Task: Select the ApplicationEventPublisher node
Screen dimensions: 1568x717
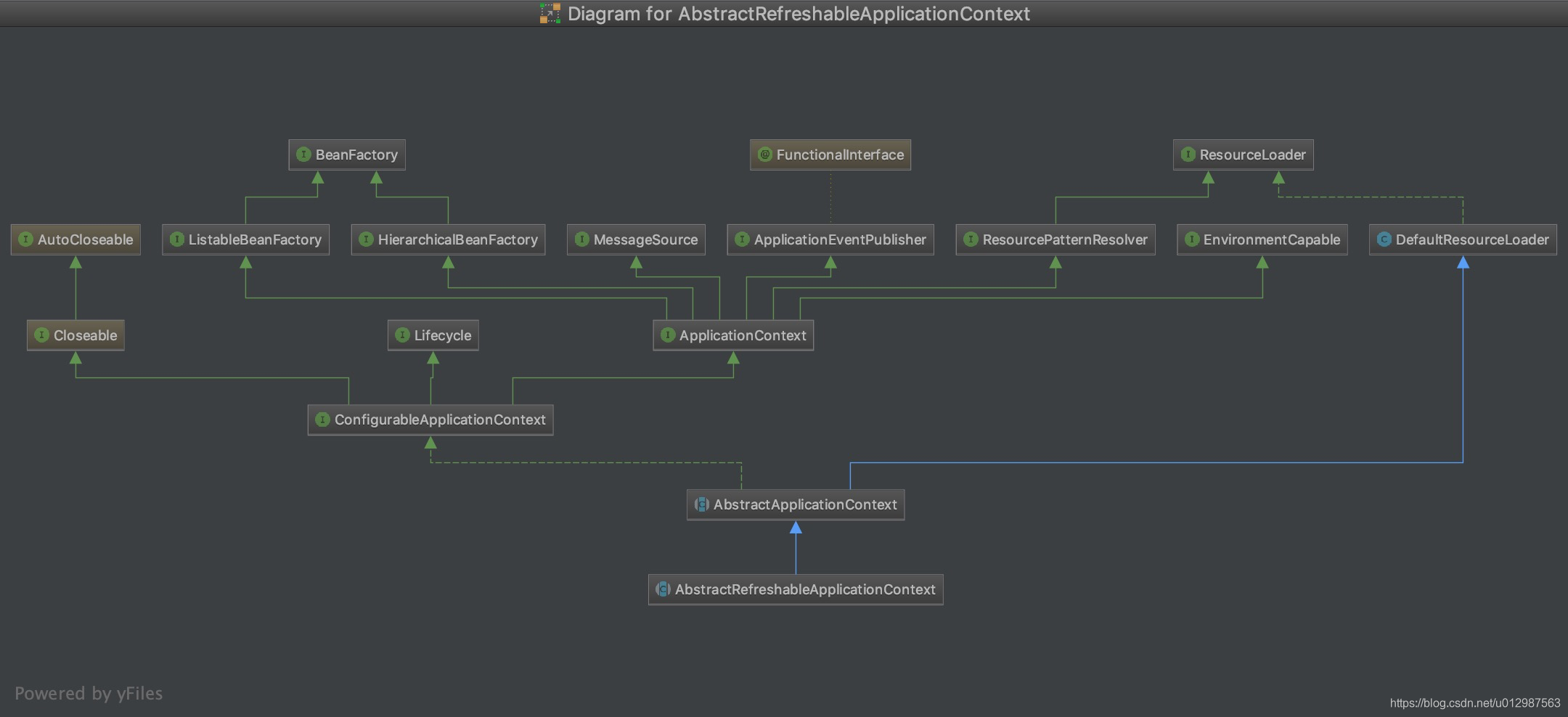Action: click(x=830, y=239)
